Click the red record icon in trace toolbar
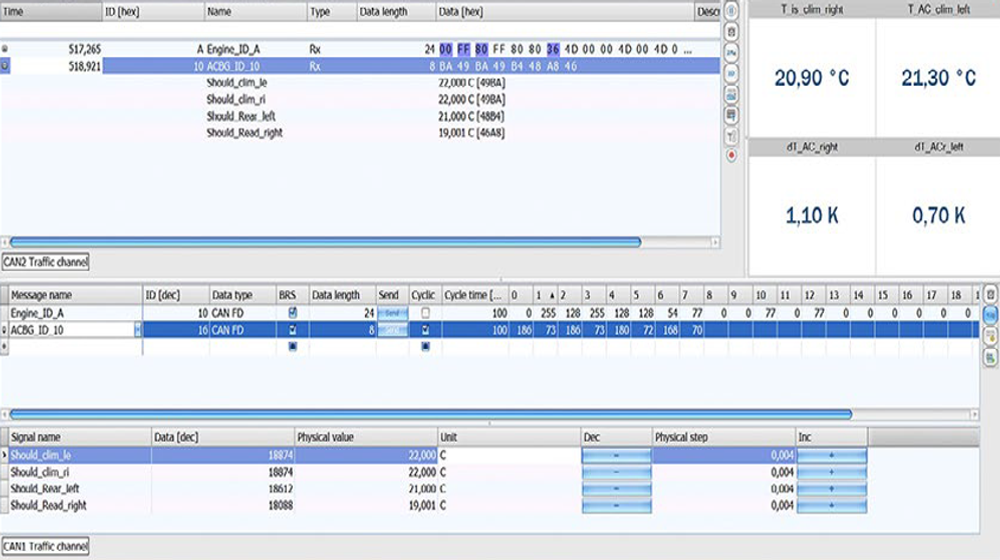1000x560 pixels. 732,155
